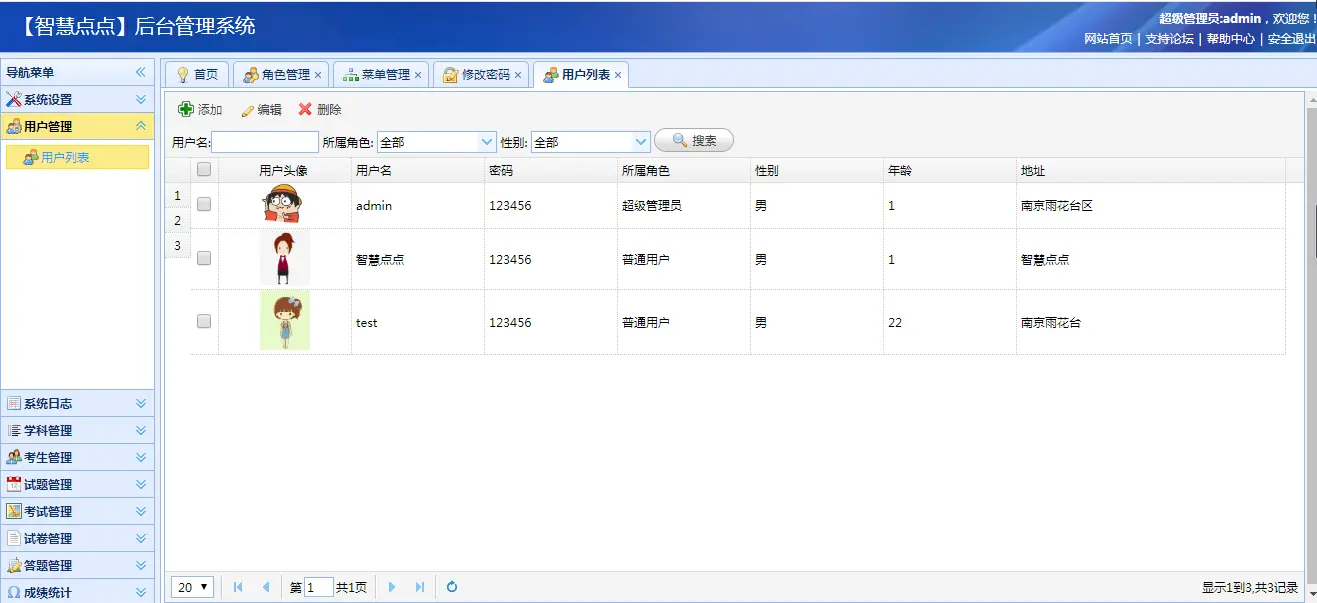Go to previous page pagination icon
1317x603 pixels.
pyautogui.click(x=265, y=587)
